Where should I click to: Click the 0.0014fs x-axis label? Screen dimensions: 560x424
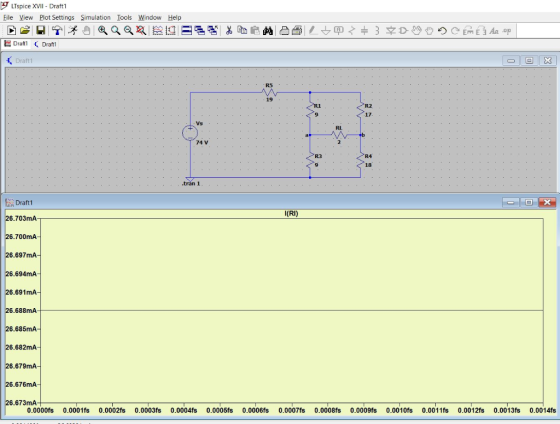coord(542,410)
